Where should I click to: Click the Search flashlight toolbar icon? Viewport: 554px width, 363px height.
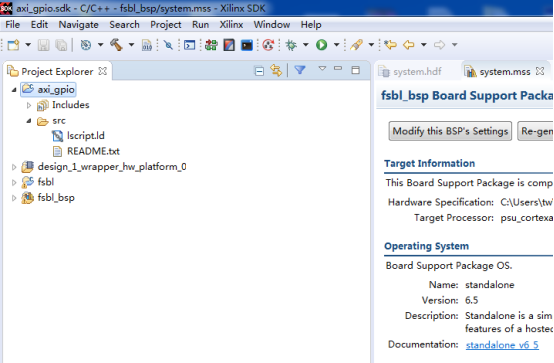point(356,45)
